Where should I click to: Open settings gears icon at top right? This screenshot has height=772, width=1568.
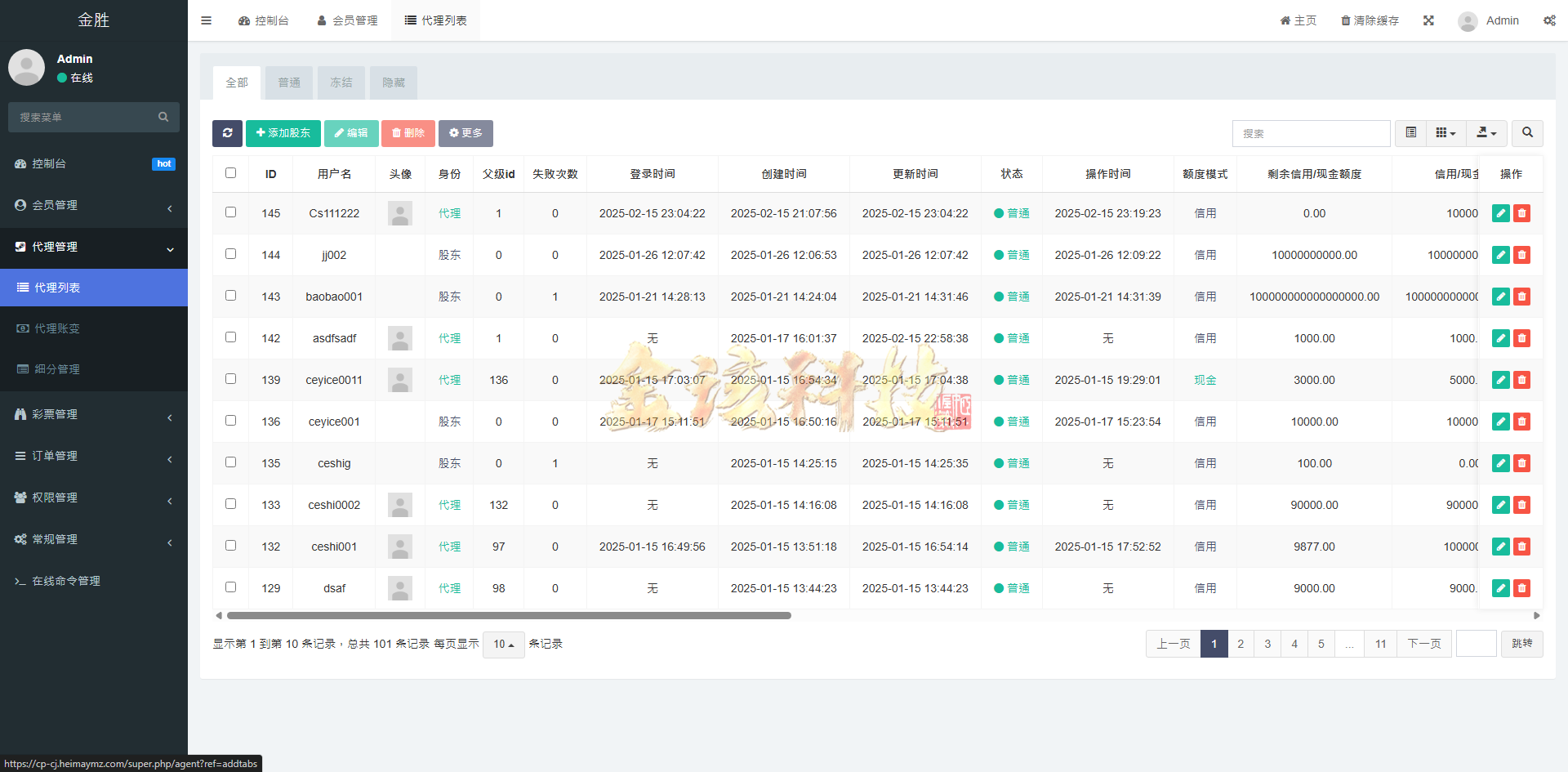[1549, 20]
